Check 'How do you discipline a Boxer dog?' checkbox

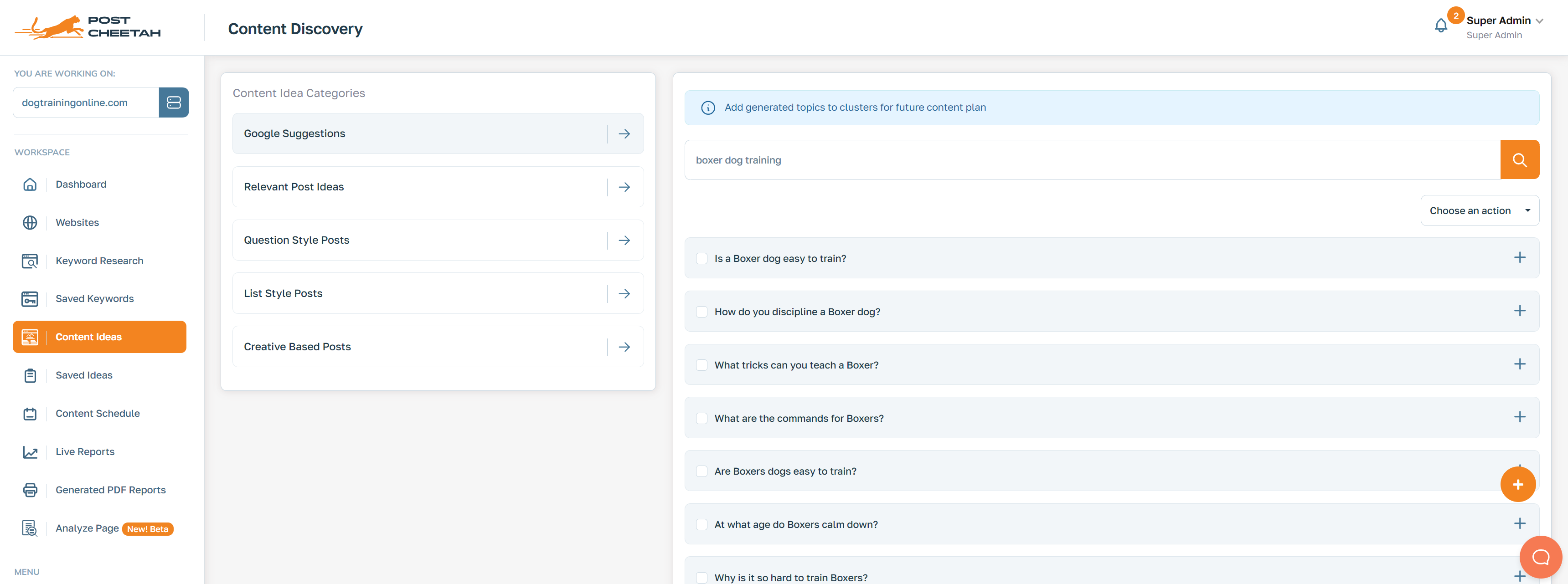tap(702, 312)
